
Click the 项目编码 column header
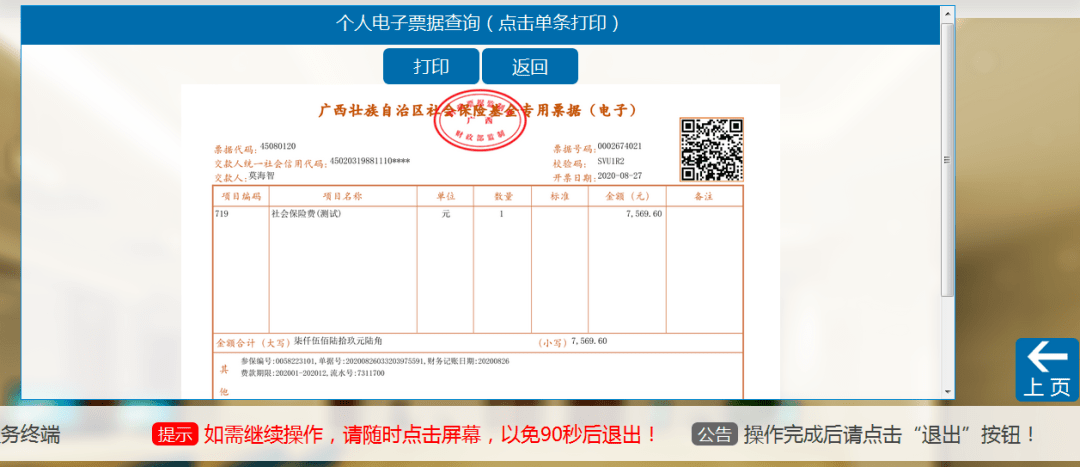pos(240,196)
